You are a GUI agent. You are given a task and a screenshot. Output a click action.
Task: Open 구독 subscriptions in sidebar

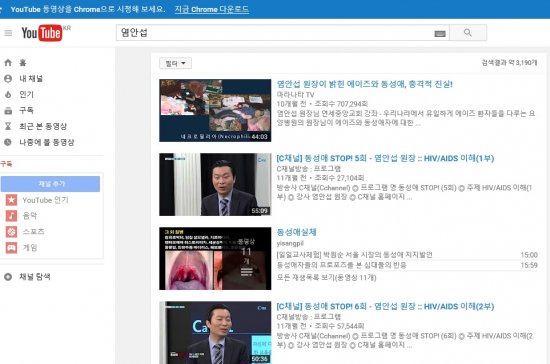[x=26, y=110]
